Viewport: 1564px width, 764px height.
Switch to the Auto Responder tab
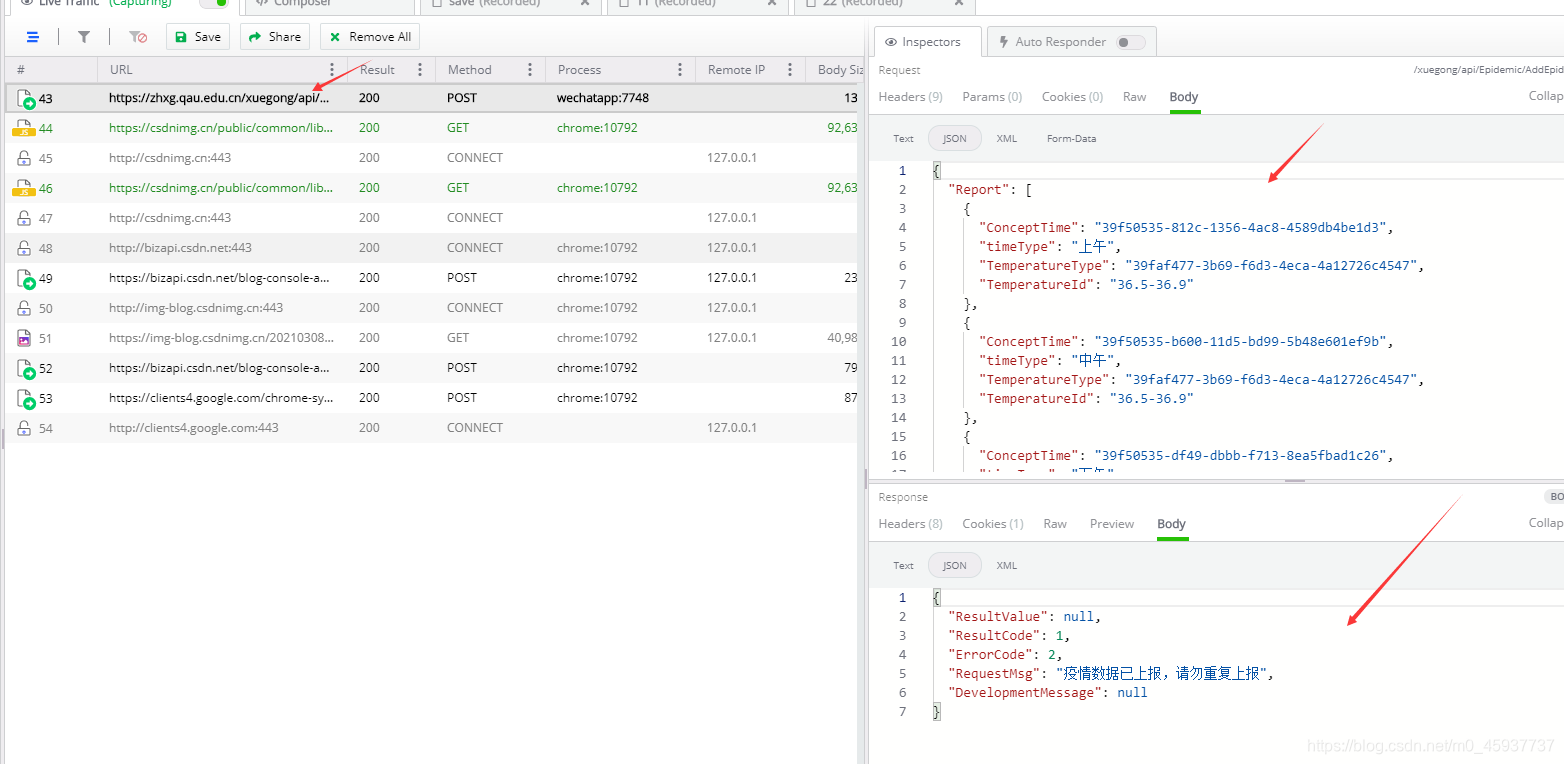click(1072, 42)
